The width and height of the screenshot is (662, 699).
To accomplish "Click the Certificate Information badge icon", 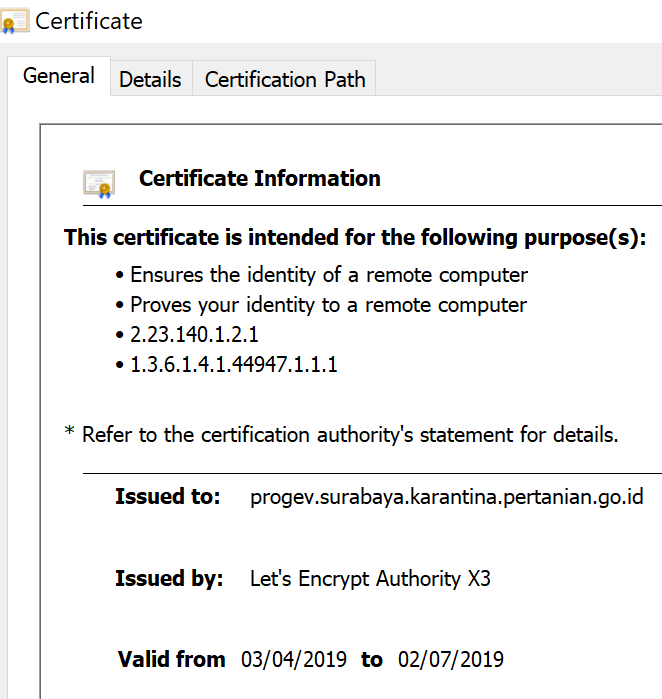I will pos(98,183).
